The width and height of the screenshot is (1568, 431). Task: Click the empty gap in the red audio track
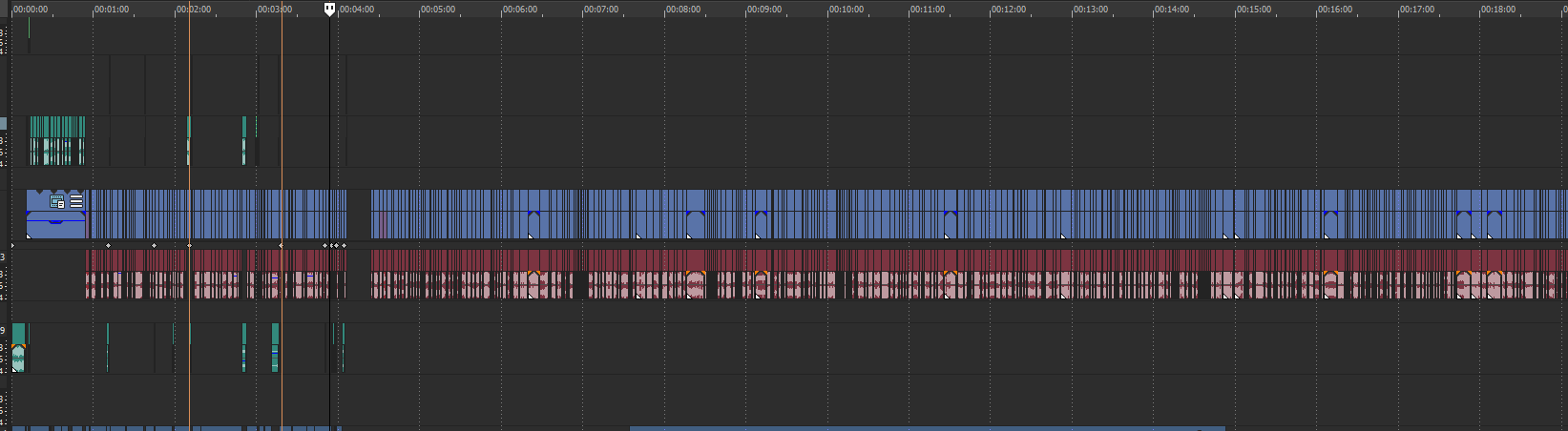[359, 275]
